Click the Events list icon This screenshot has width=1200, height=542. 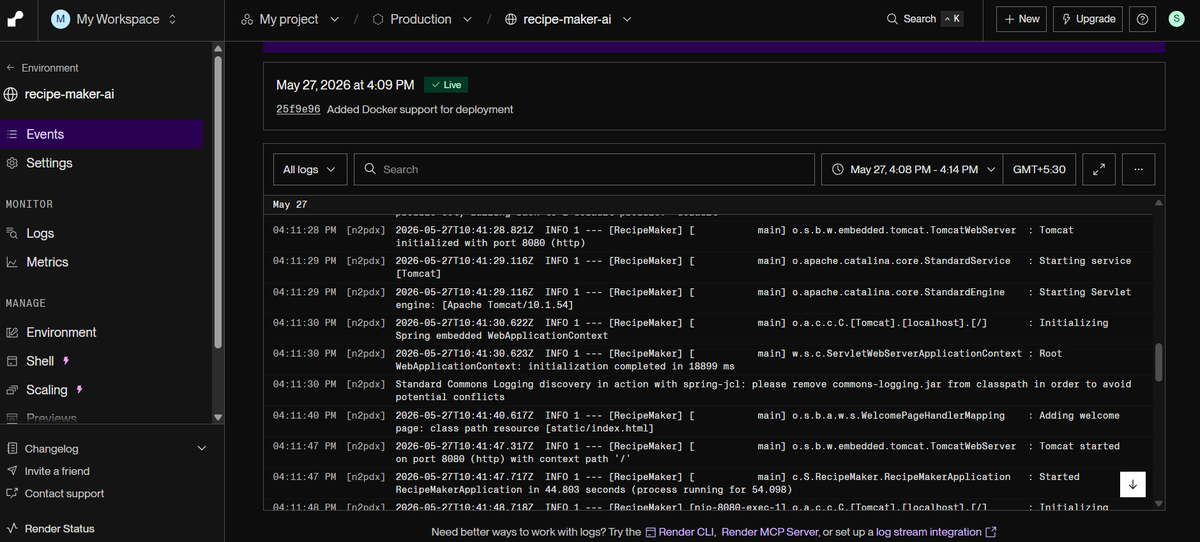12,134
